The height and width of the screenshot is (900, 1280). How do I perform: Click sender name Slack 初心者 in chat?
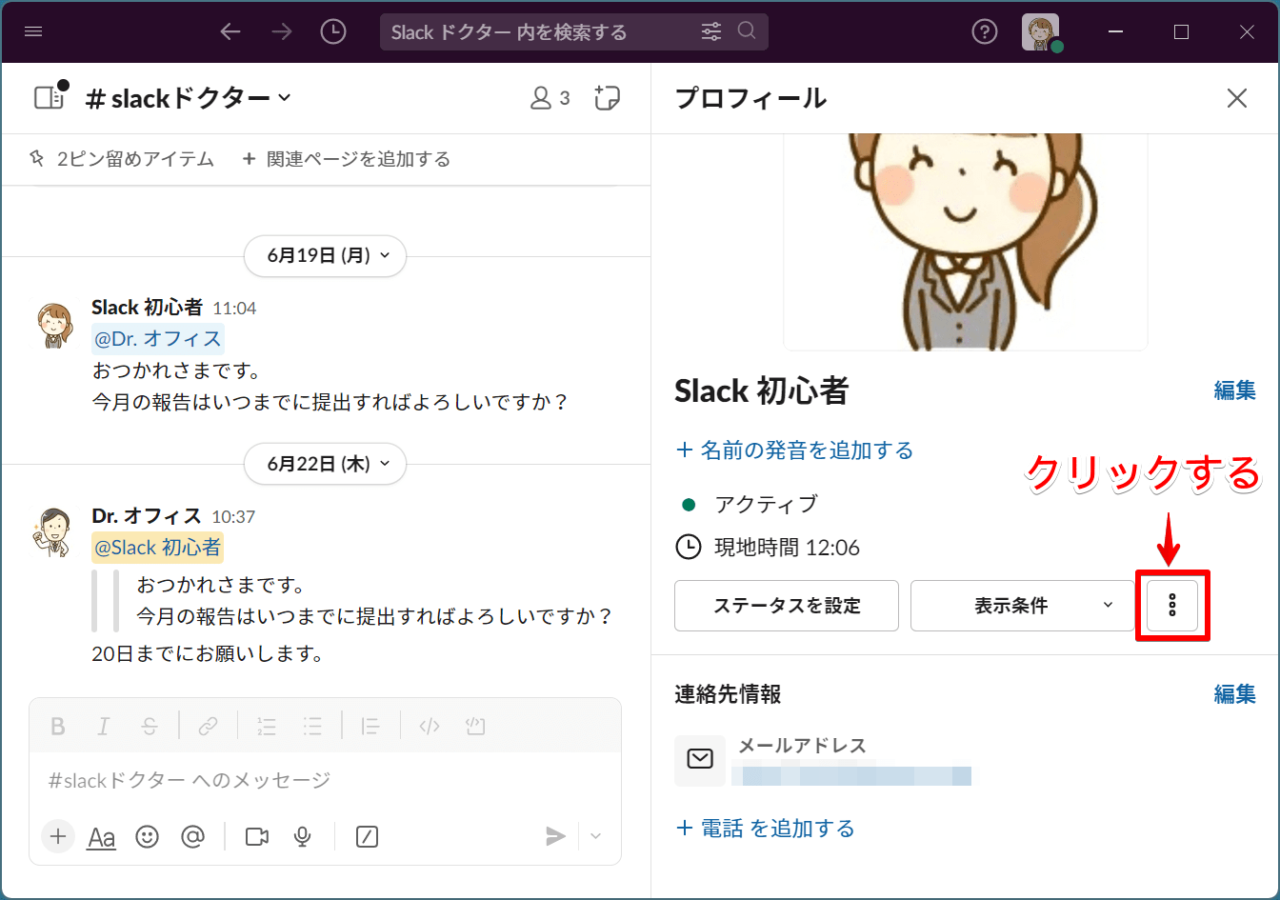[x=147, y=308]
